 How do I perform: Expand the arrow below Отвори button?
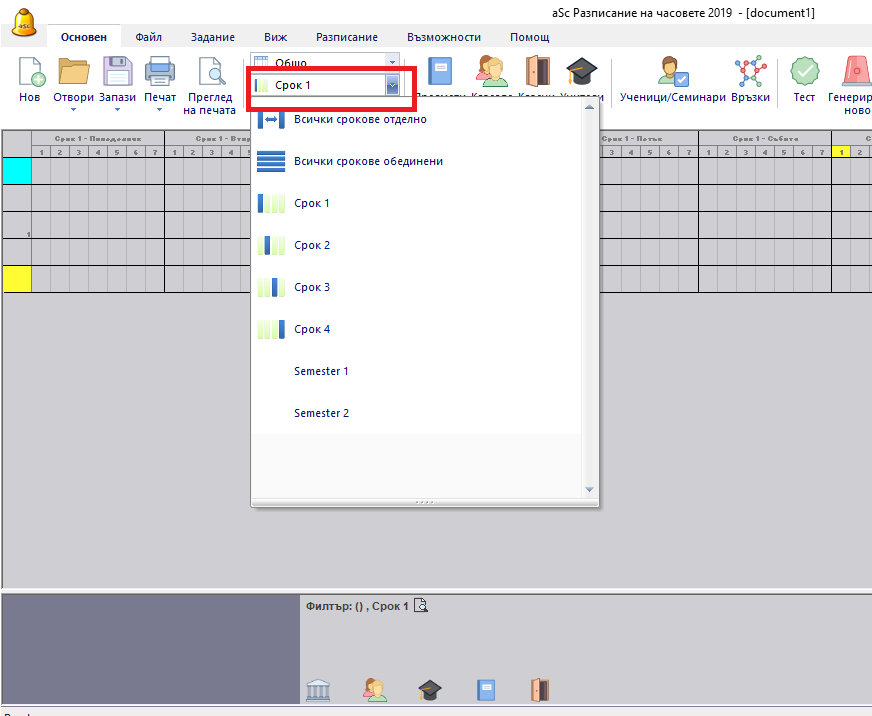[x=74, y=110]
